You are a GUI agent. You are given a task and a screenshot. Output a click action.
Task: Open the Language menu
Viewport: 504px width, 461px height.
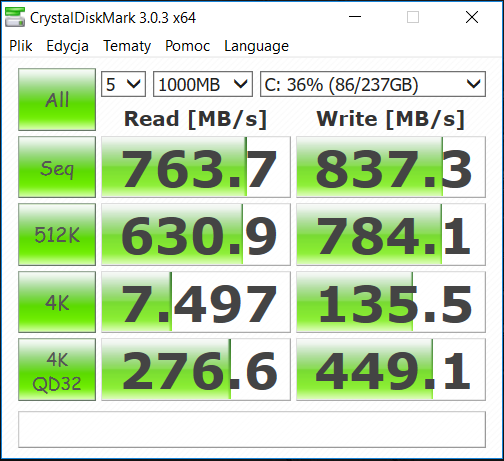pos(256,46)
